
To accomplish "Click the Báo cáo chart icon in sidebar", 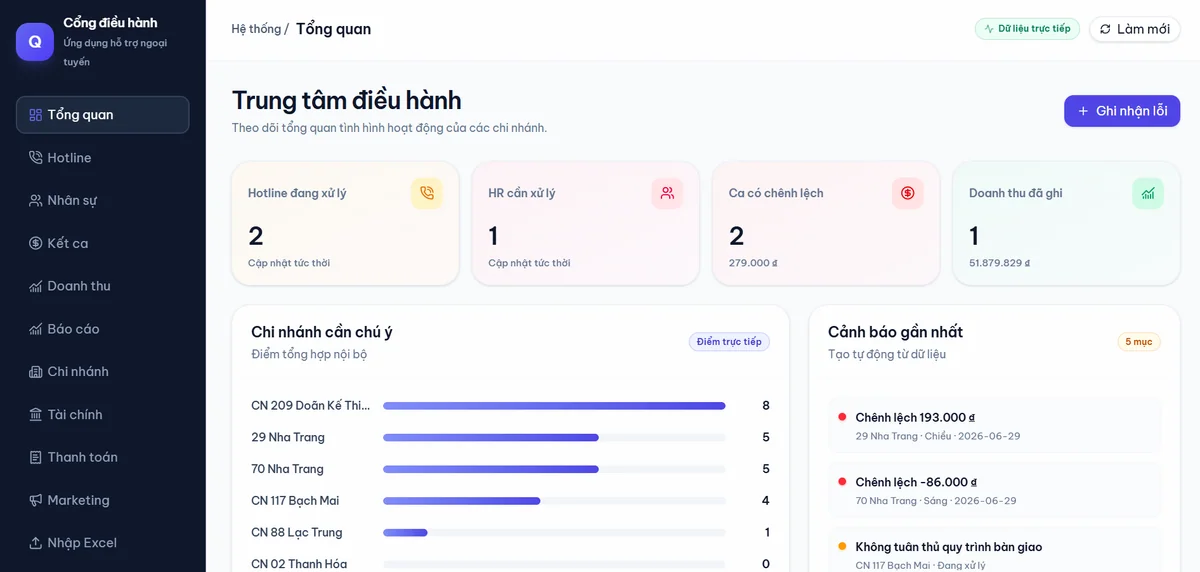I will [x=36, y=329].
